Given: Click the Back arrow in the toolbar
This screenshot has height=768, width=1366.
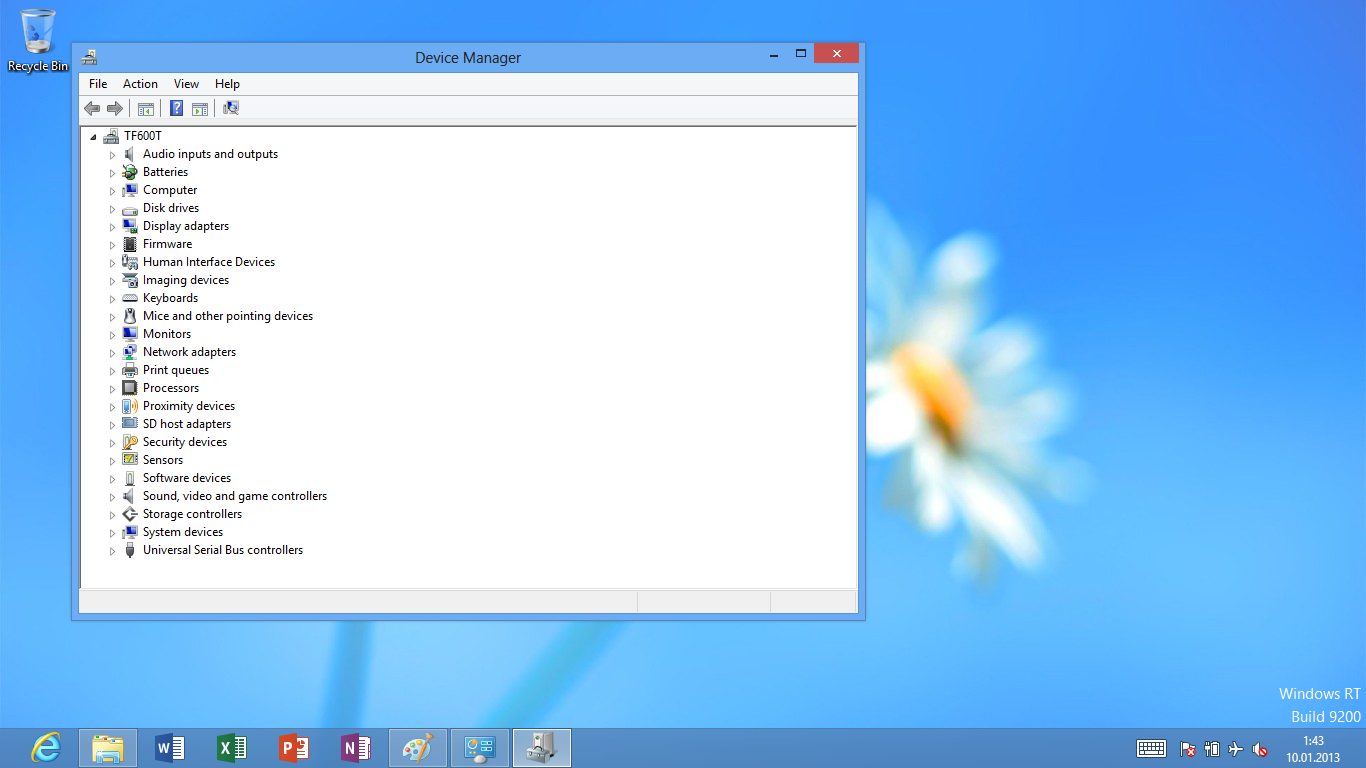Looking at the screenshot, I should (92, 108).
